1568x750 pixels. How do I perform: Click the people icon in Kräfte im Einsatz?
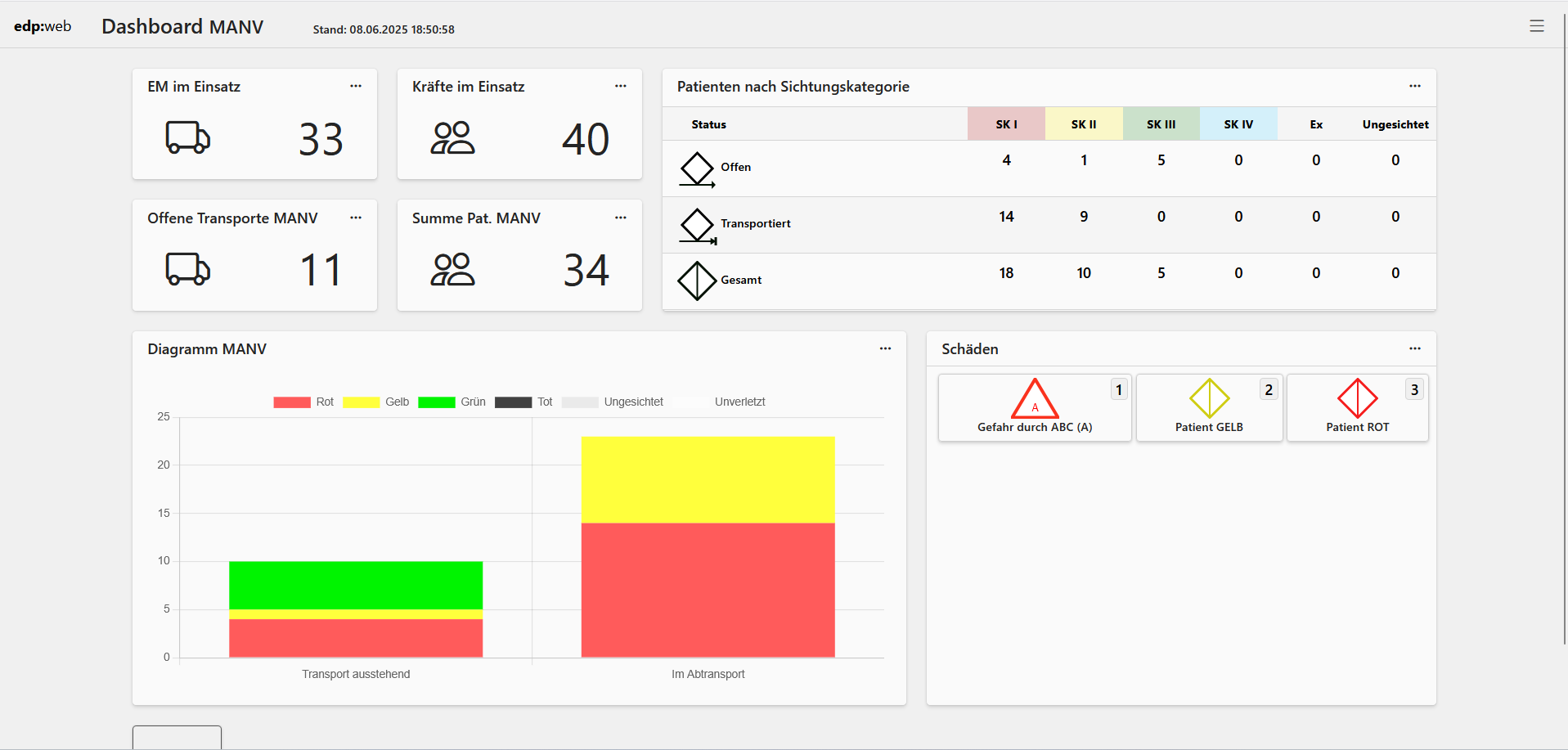click(452, 137)
